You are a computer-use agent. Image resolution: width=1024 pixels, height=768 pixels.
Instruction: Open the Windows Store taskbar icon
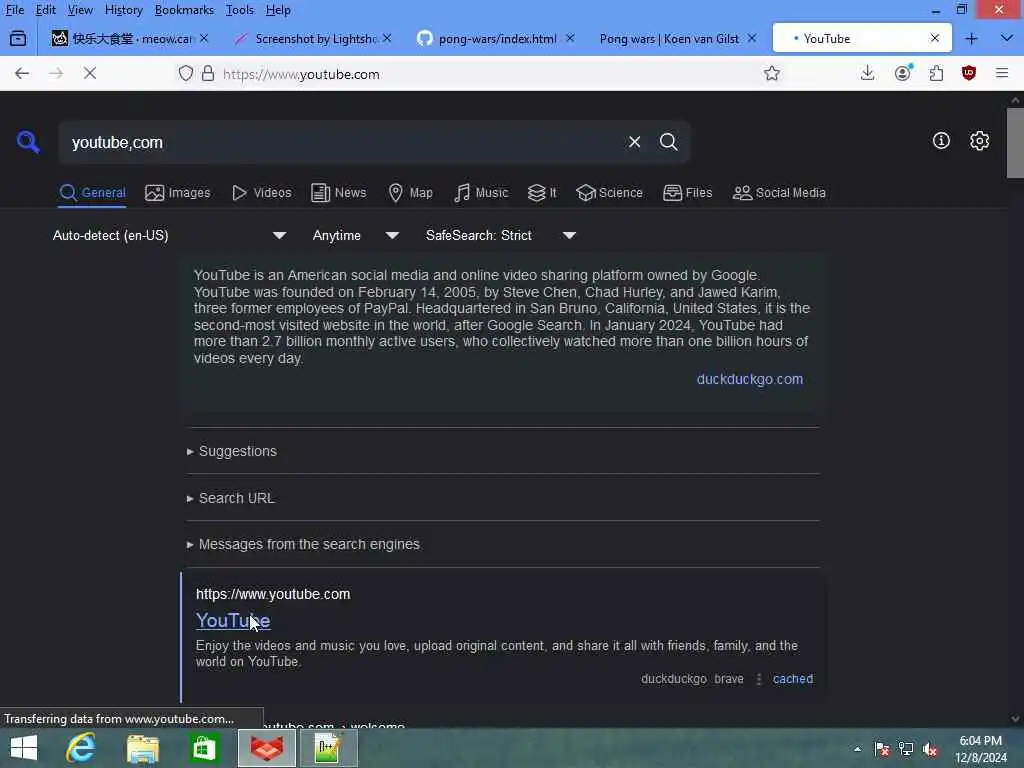[204, 748]
